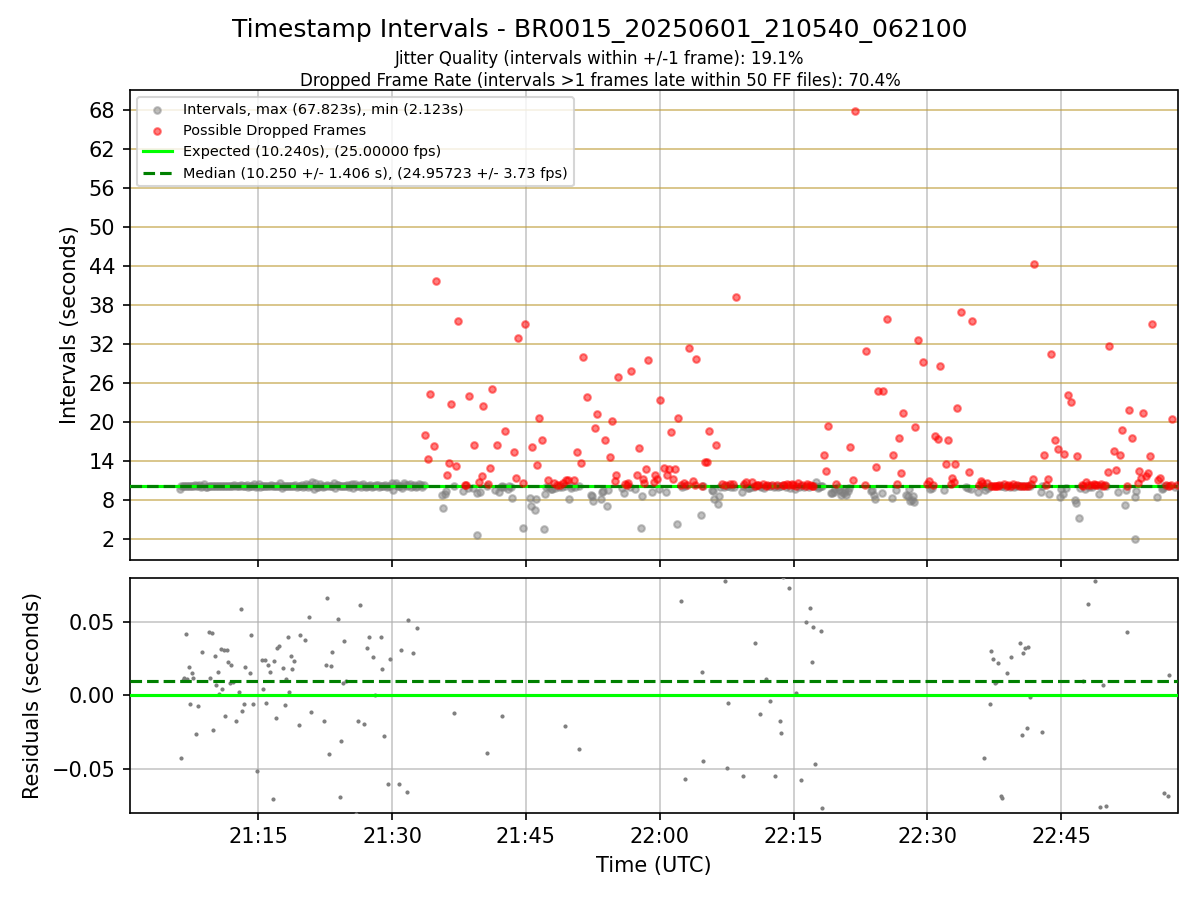Click the Intervals max/min legend entry
This screenshot has width=1200, height=900.
pyautogui.click(x=323, y=108)
